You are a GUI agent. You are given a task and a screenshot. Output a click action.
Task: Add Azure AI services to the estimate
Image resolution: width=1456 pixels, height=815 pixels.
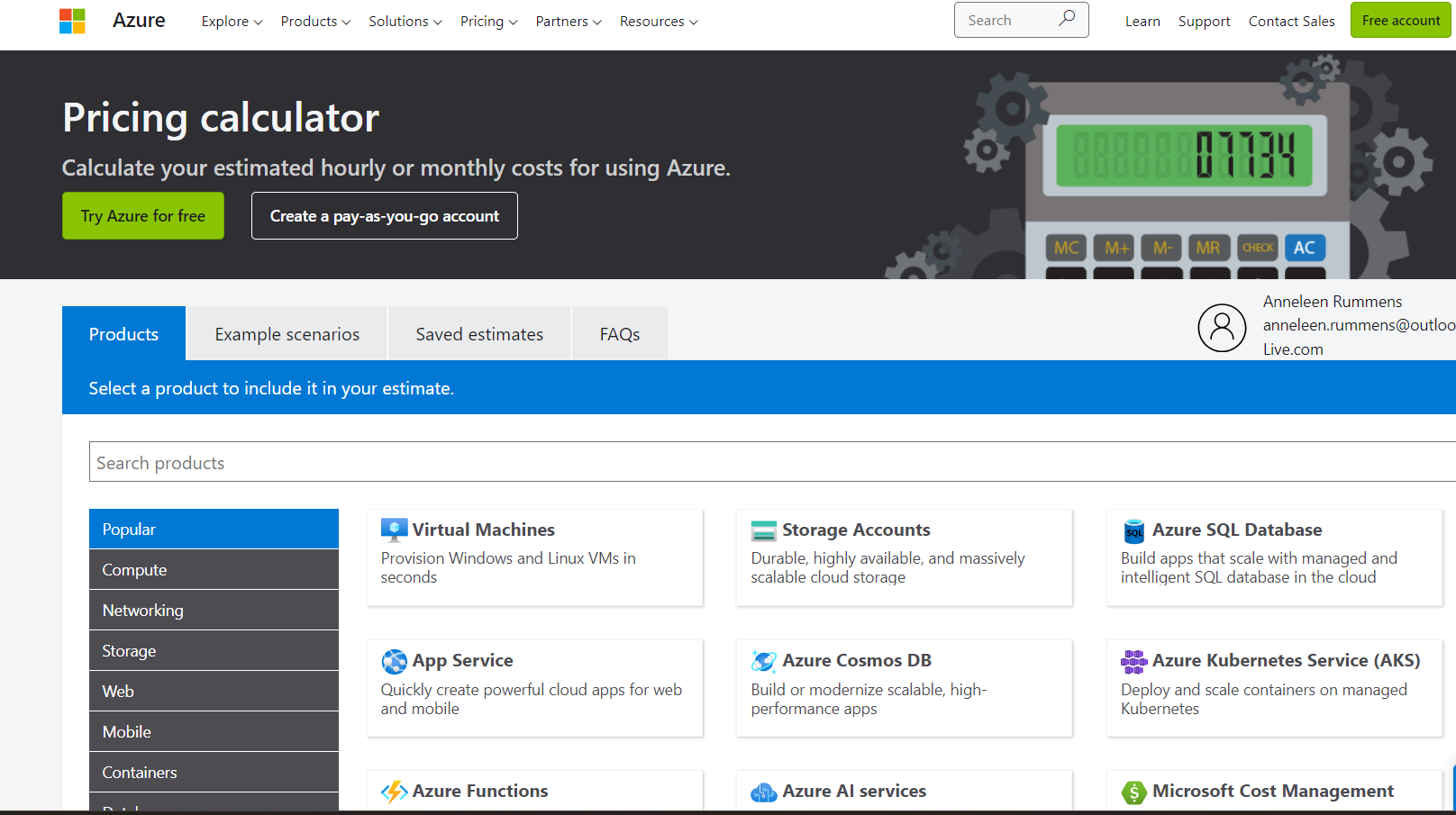[x=905, y=791]
